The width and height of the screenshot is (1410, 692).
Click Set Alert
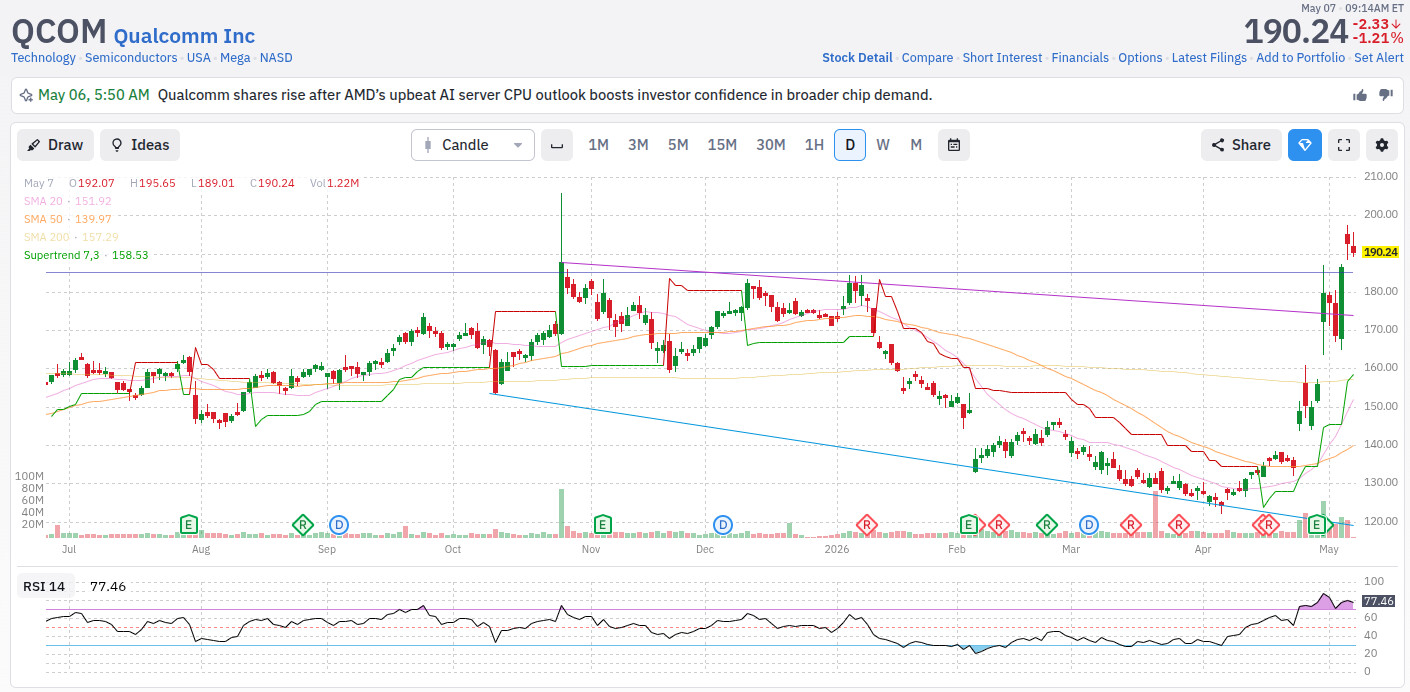tap(1379, 58)
